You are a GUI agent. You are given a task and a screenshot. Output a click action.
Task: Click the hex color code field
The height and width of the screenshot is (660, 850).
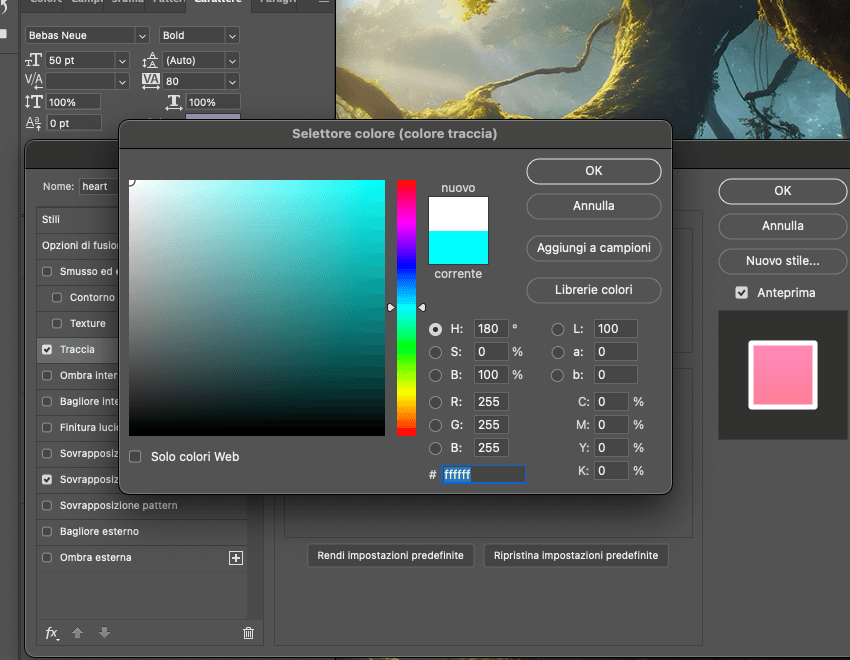click(483, 474)
